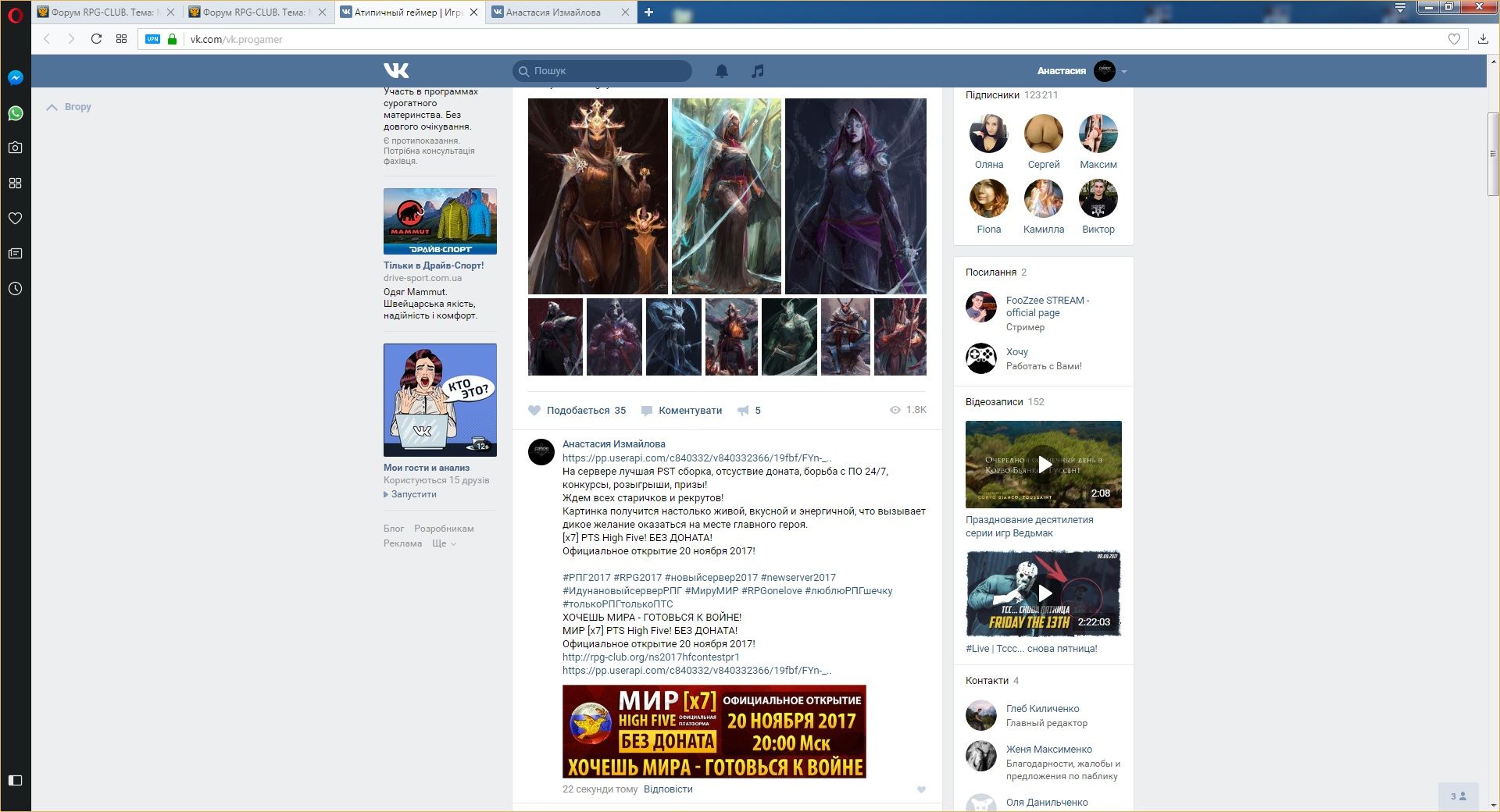
Task: Open the online friends chat counter button
Action: pyautogui.click(x=1458, y=796)
